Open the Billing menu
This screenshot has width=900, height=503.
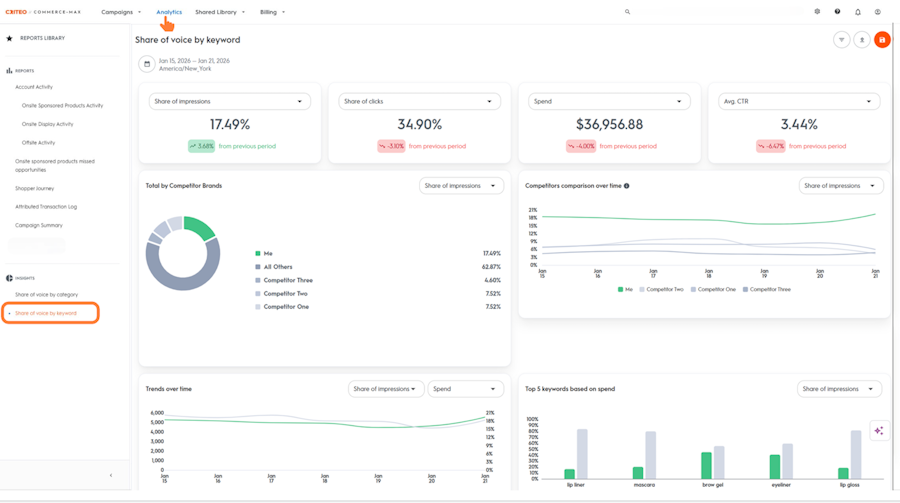(x=272, y=12)
